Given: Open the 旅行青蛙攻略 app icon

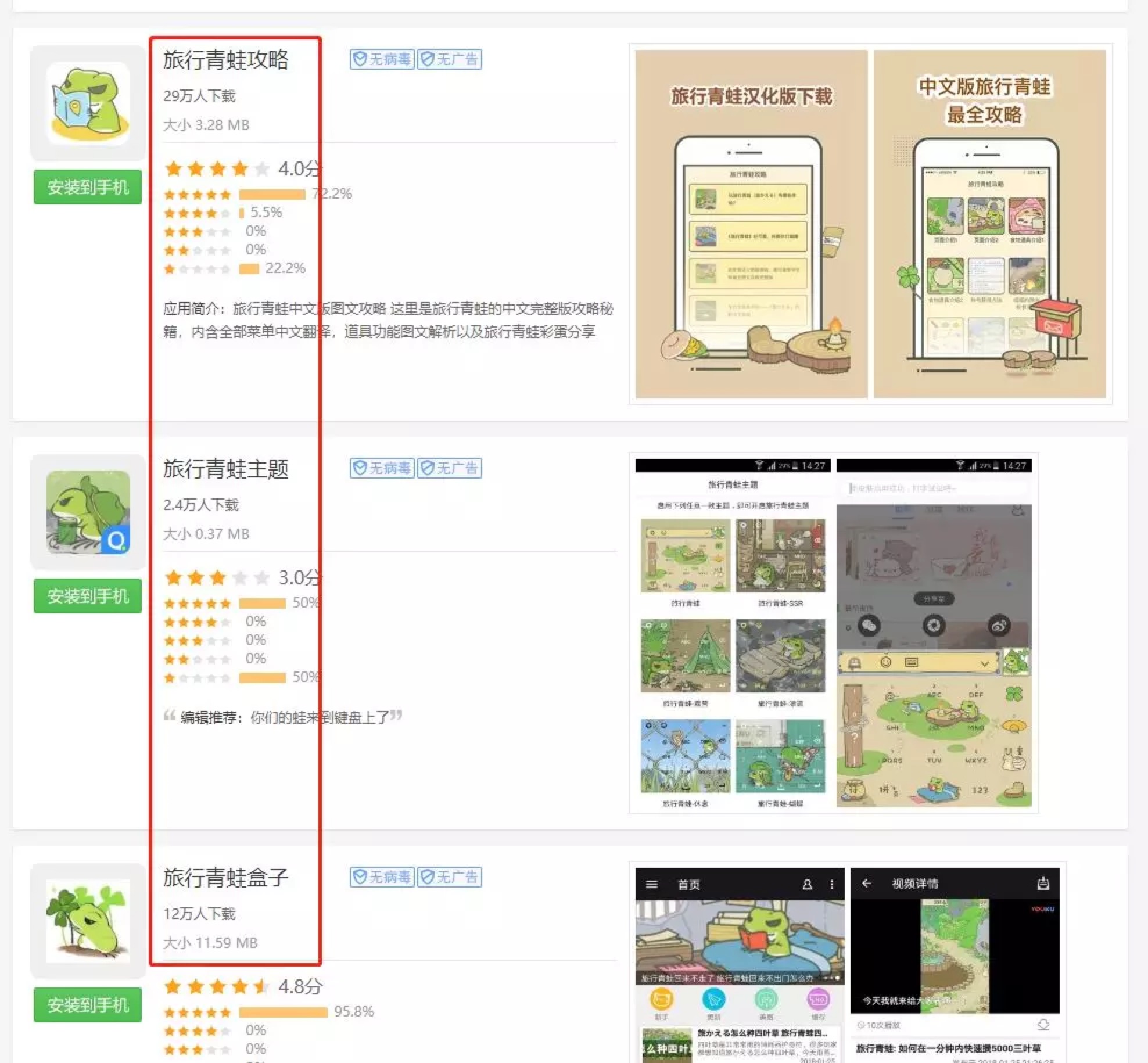Looking at the screenshot, I should [x=88, y=103].
